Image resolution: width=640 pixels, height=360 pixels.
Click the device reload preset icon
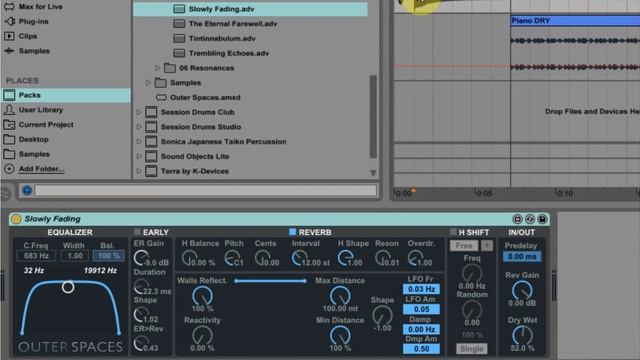(530, 219)
